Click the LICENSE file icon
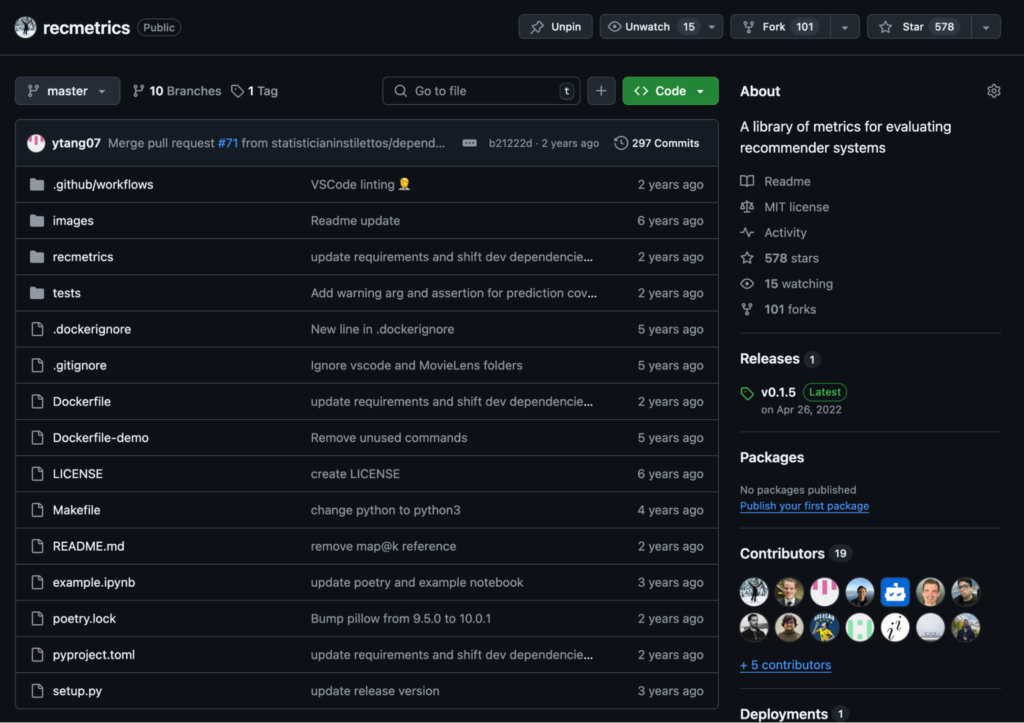Image resolution: width=1024 pixels, height=723 pixels. pyautogui.click(x=37, y=474)
